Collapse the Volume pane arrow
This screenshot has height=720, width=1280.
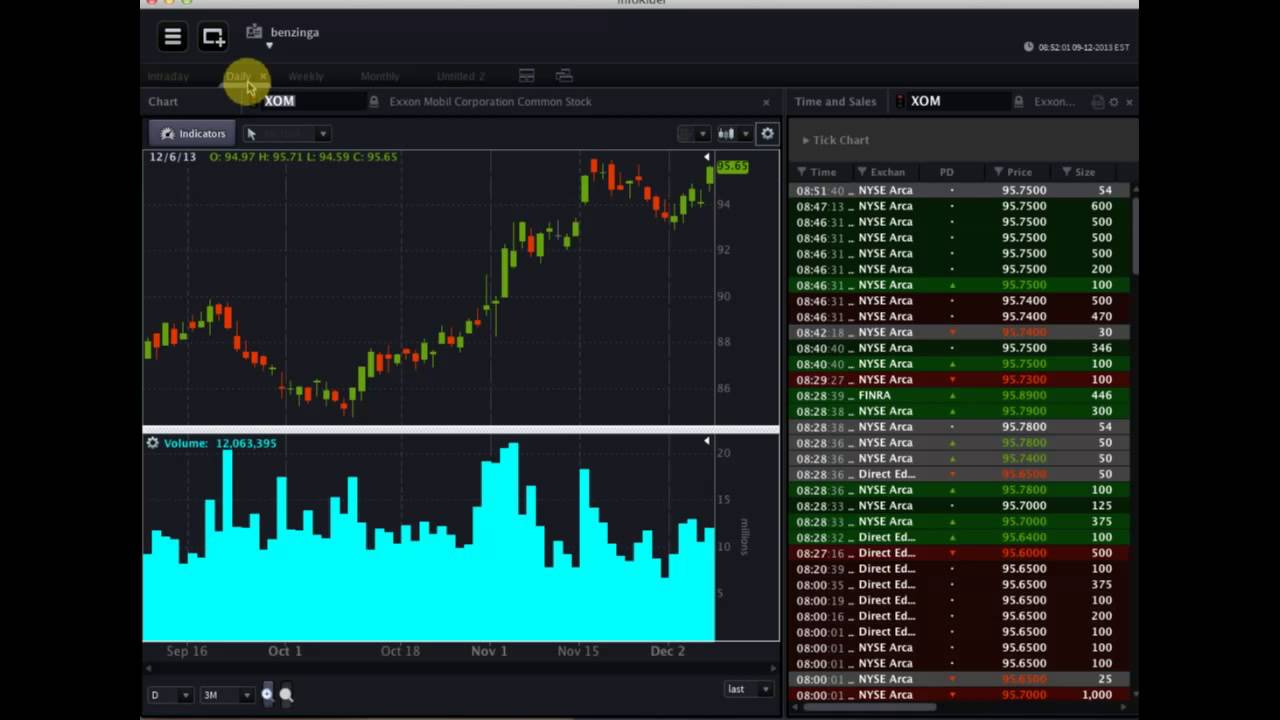pos(707,441)
